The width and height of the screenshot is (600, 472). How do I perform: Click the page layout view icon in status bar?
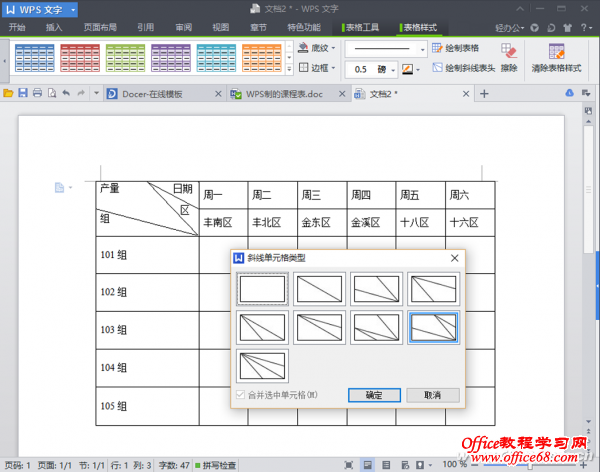pyautogui.click(x=367, y=465)
